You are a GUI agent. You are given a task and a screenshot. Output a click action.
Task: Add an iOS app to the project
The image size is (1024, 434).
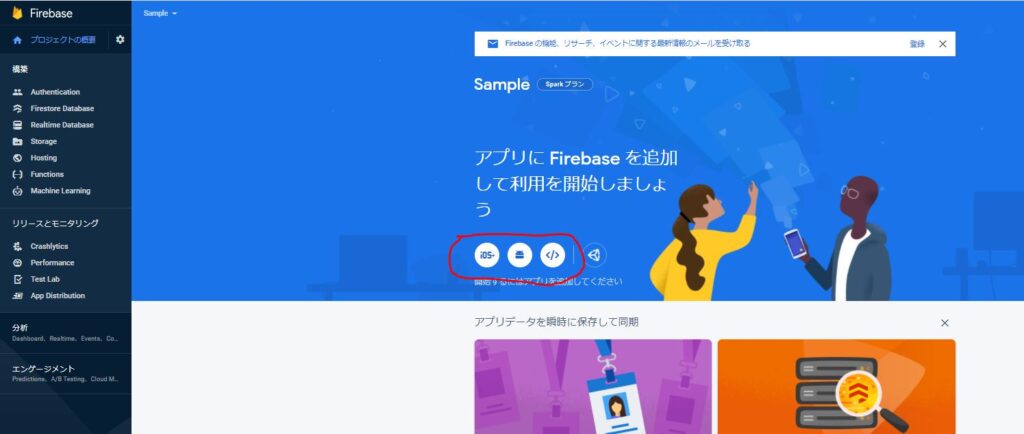tap(487, 255)
